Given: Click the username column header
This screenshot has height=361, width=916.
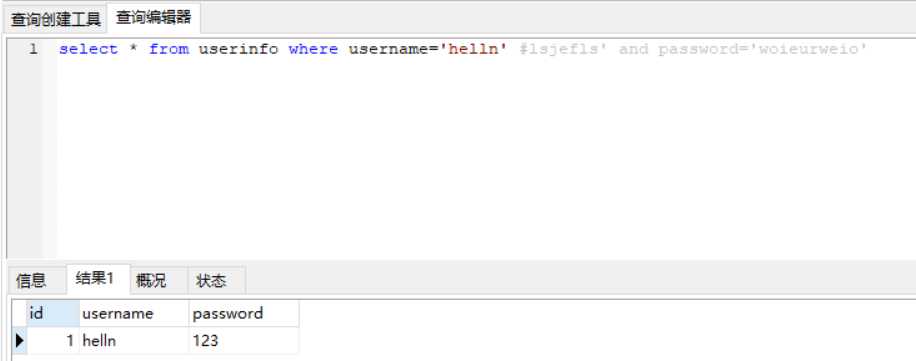Looking at the screenshot, I should (x=134, y=314).
